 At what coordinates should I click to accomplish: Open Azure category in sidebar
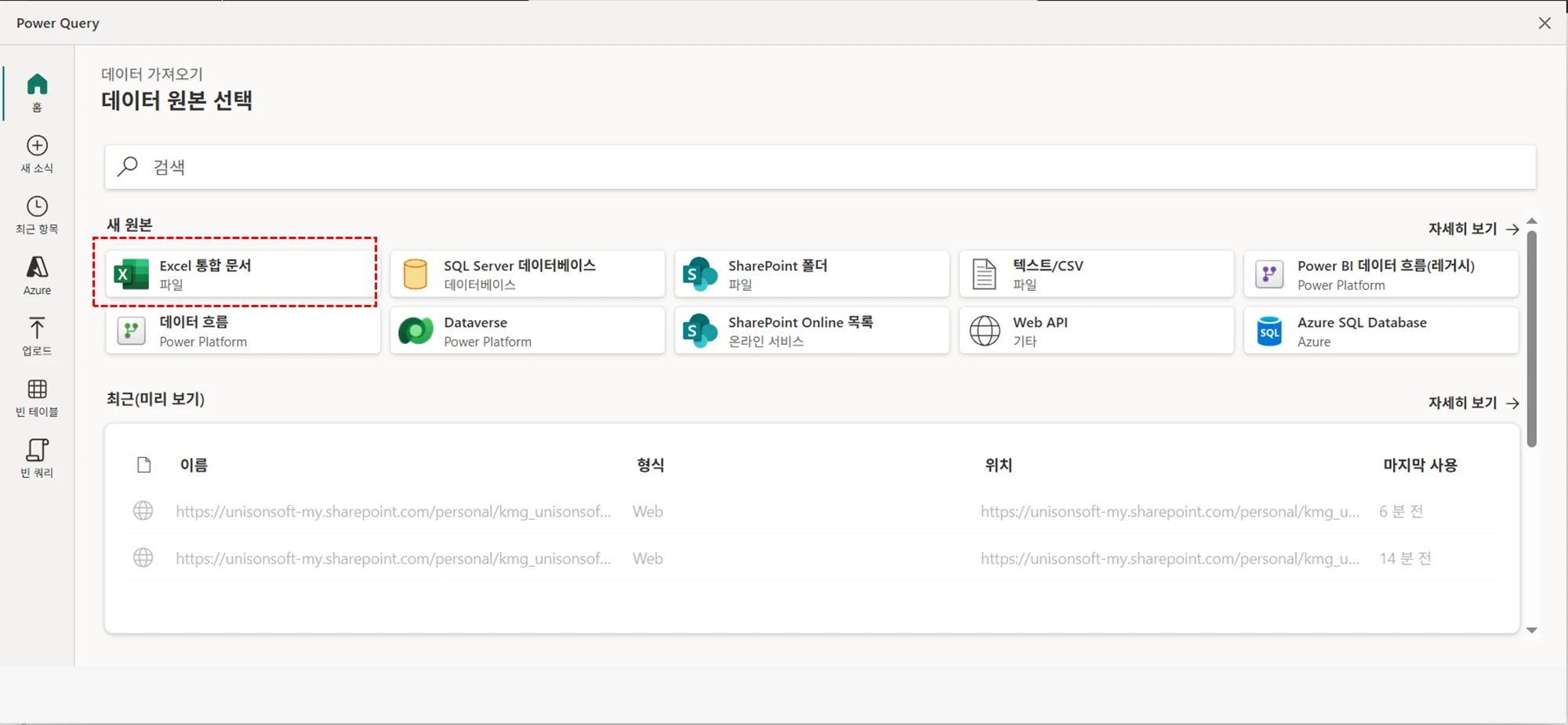[37, 275]
